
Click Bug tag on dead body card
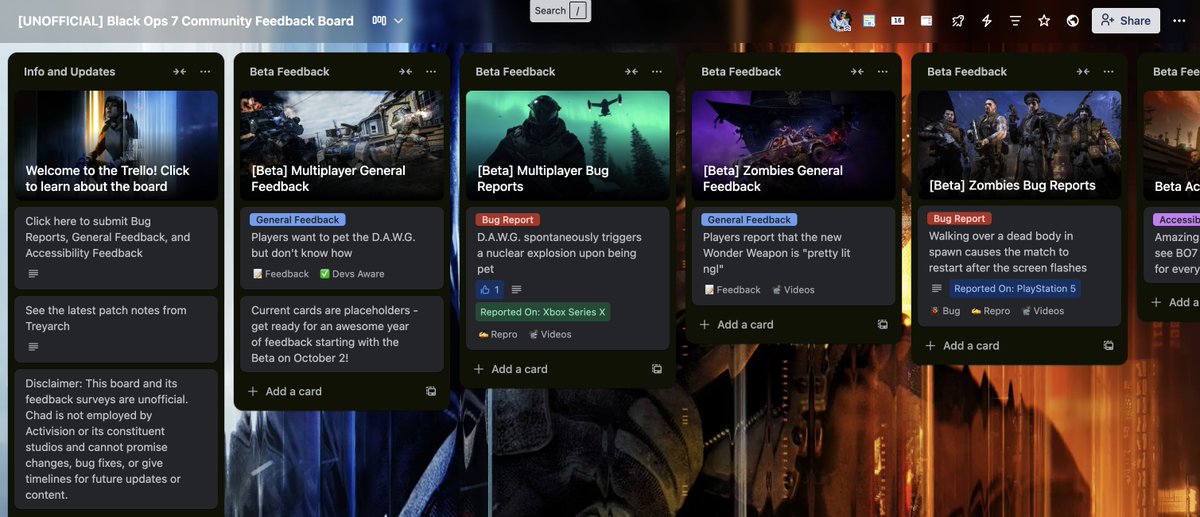pyautogui.click(x=945, y=311)
